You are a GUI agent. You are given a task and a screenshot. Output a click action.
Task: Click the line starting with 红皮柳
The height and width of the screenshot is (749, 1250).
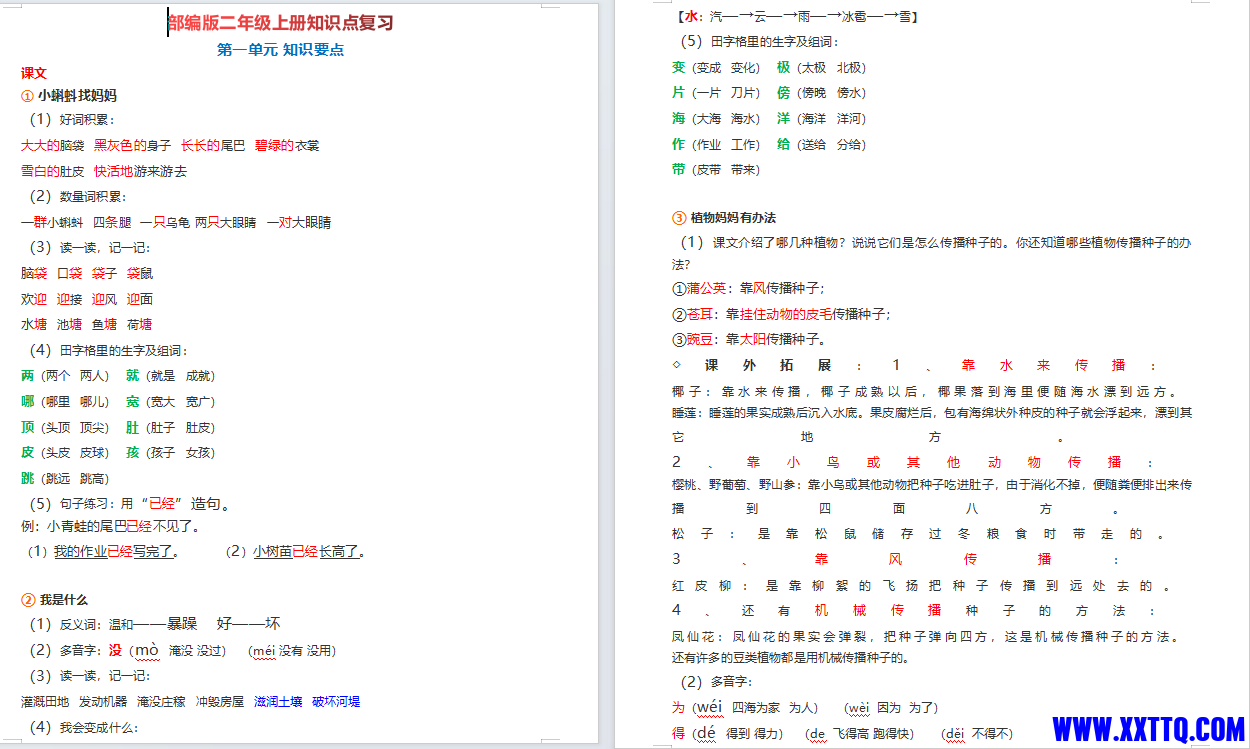(923, 586)
